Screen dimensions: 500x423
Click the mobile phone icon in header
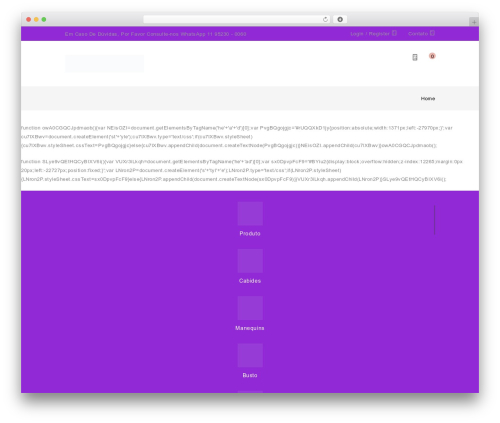pyautogui.click(x=415, y=57)
